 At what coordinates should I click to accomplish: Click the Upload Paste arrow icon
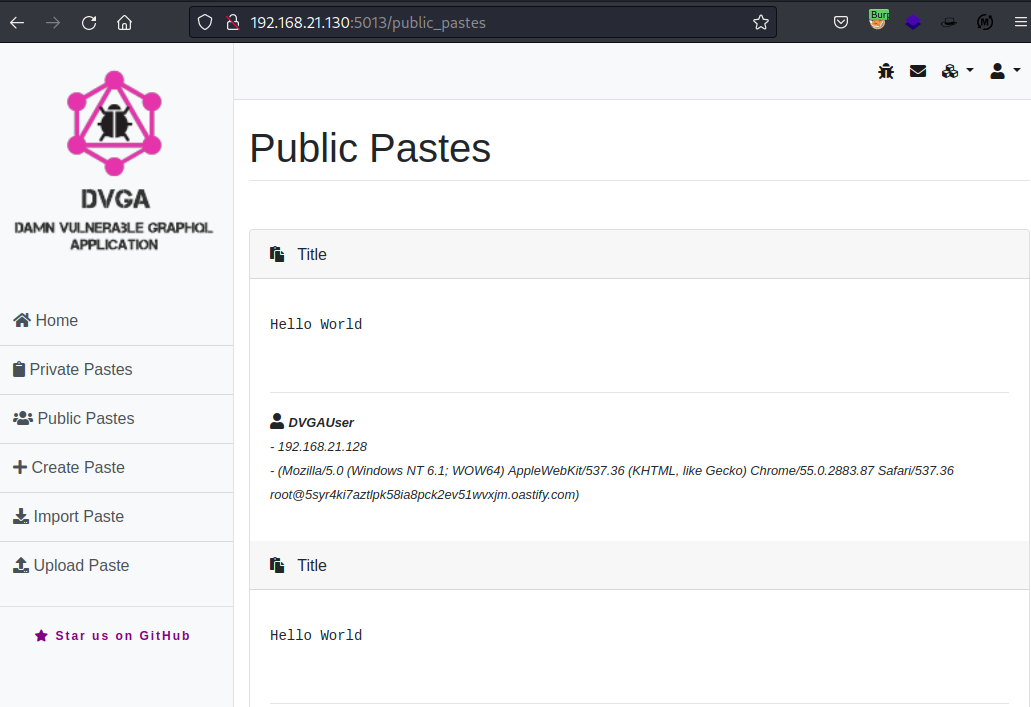21,564
